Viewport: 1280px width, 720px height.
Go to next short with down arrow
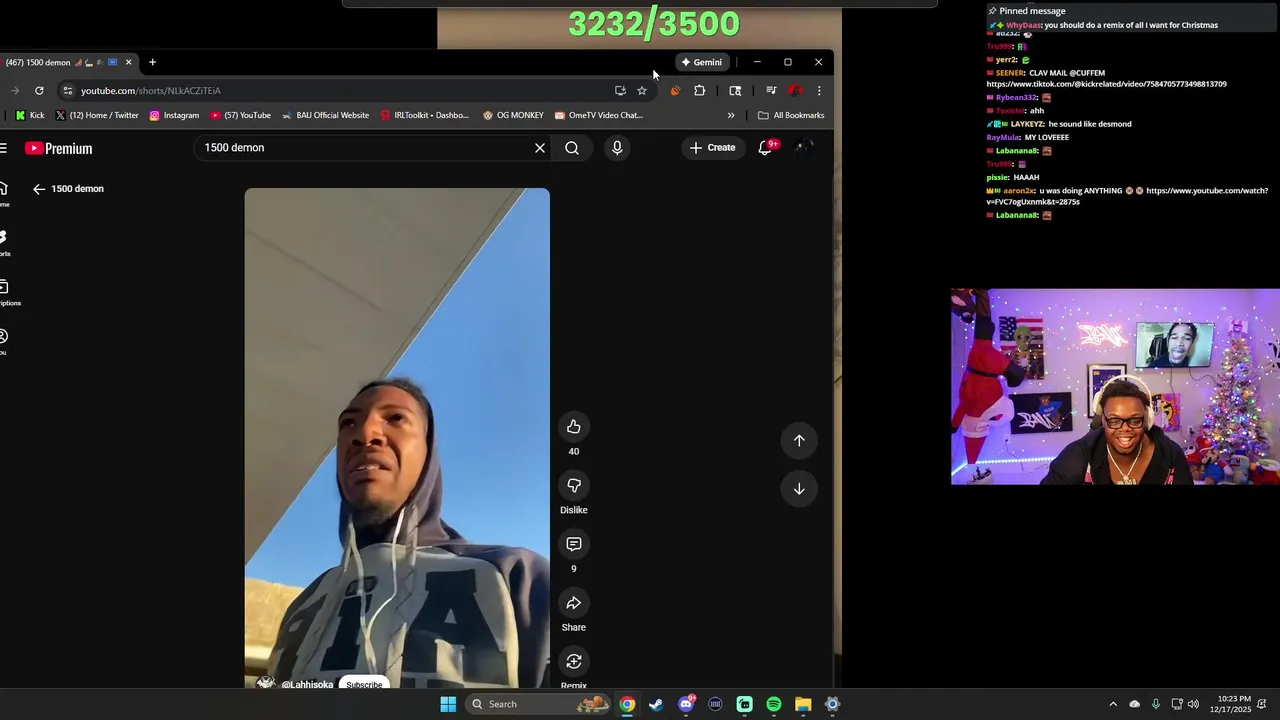799,489
